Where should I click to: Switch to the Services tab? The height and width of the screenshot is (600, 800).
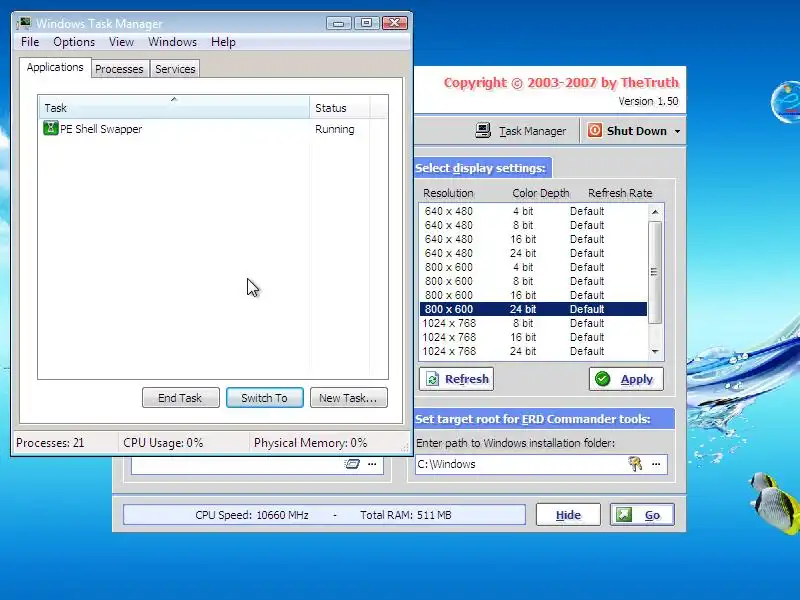coord(175,69)
